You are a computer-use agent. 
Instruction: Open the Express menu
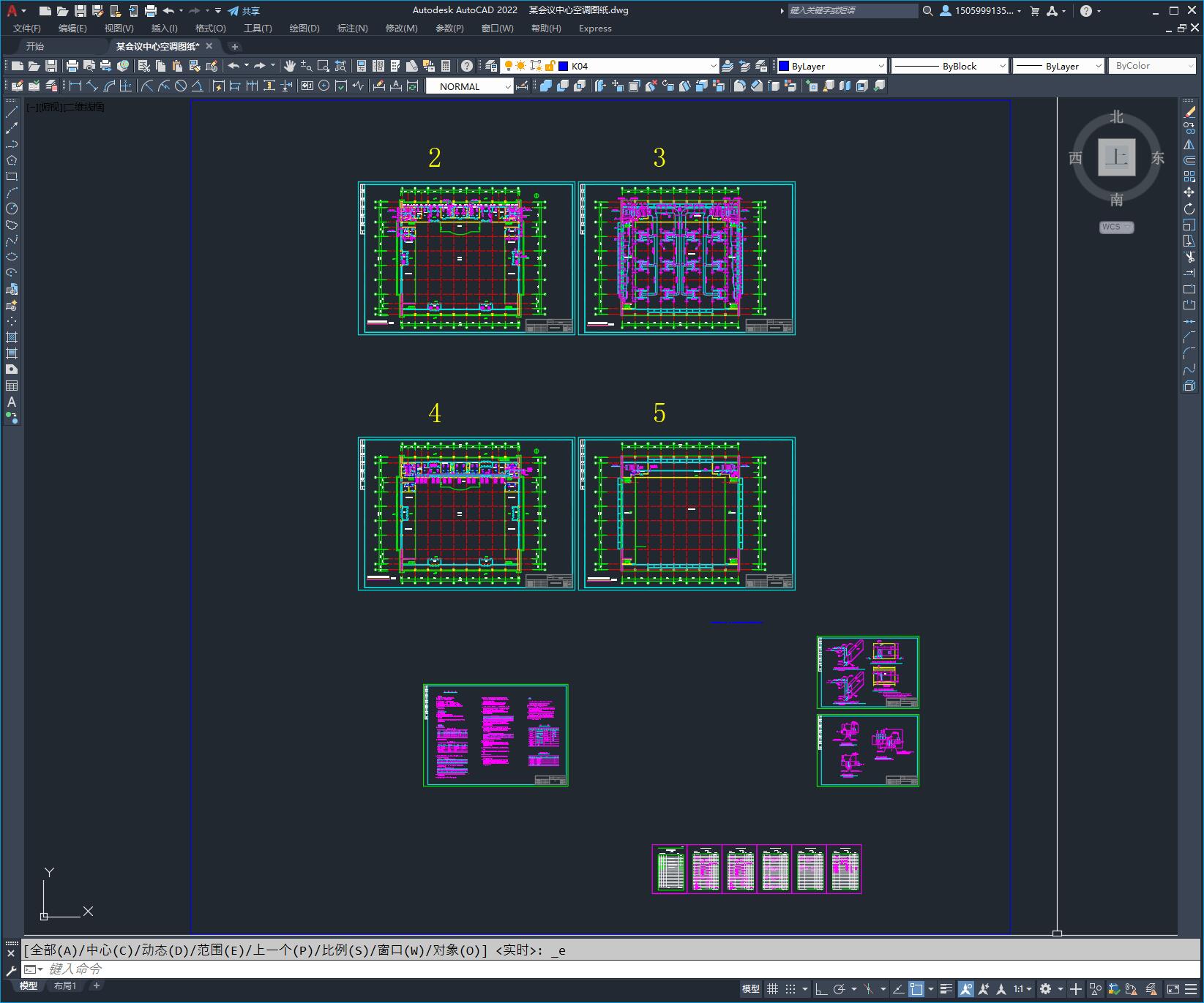click(595, 29)
